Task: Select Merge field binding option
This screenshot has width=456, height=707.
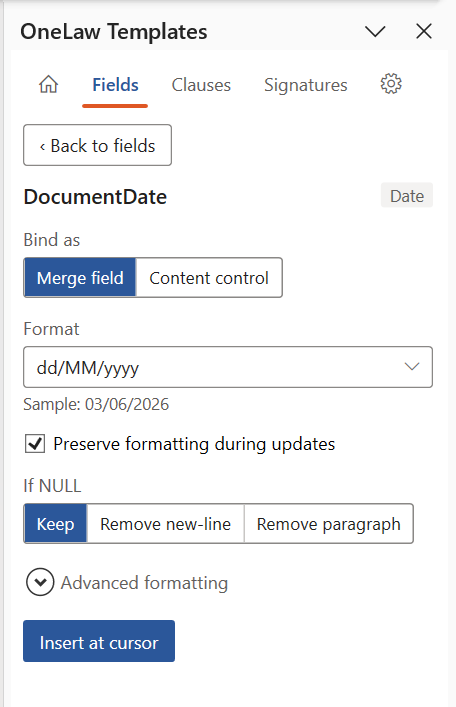Action: pyautogui.click(x=80, y=278)
